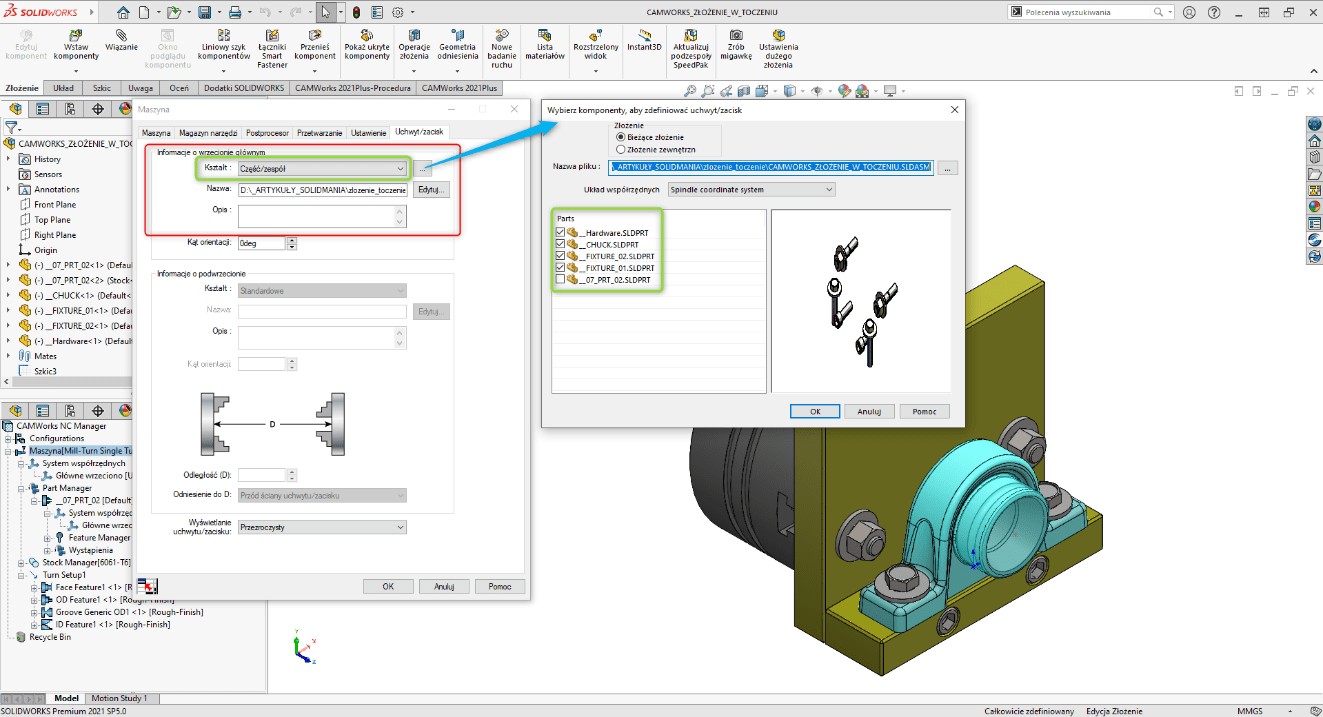Click the browse (...) button beside Kształt dropdown
The image size is (1323, 717).
pos(424,168)
